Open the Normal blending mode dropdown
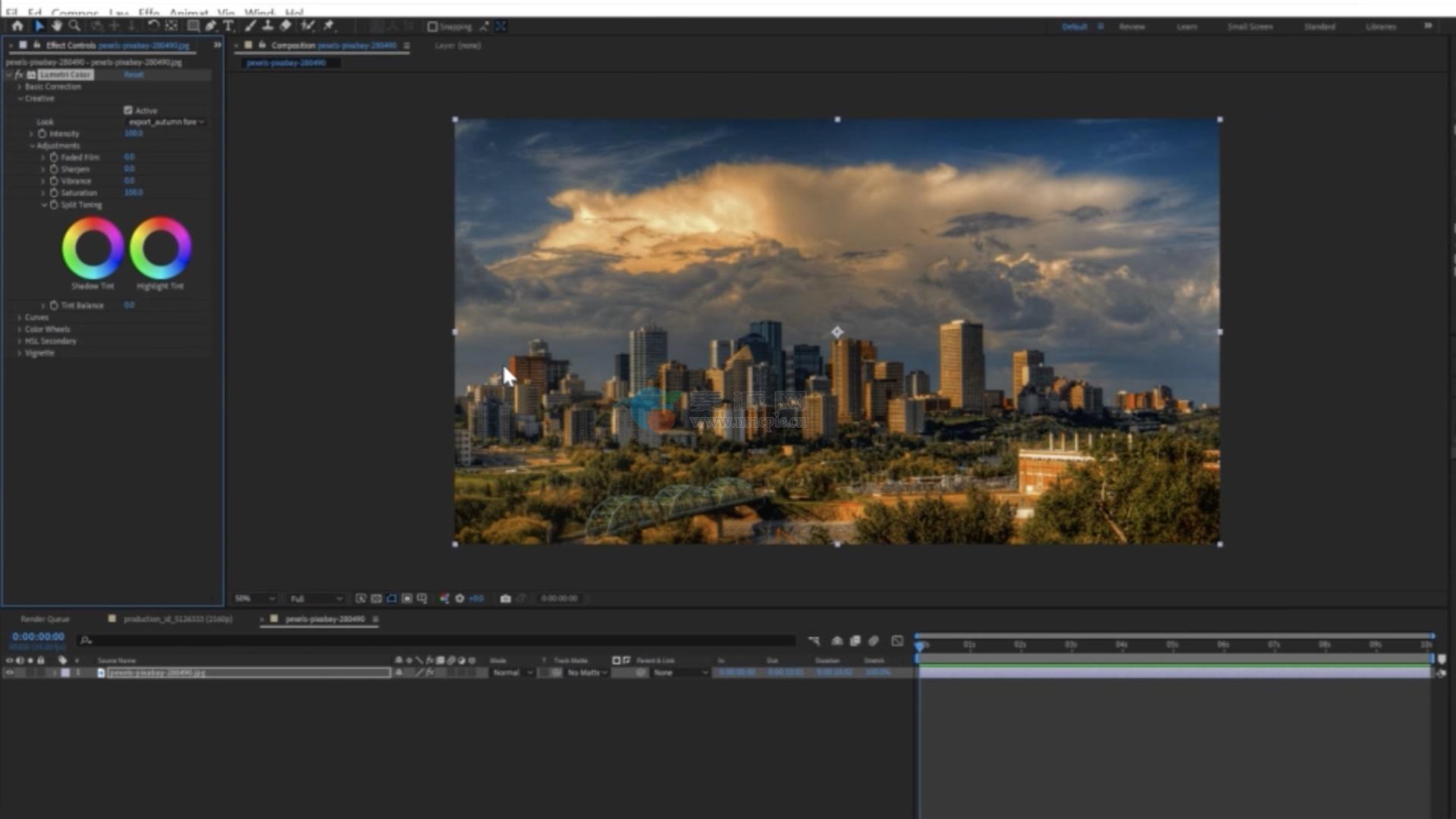 pyautogui.click(x=513, y=673)
